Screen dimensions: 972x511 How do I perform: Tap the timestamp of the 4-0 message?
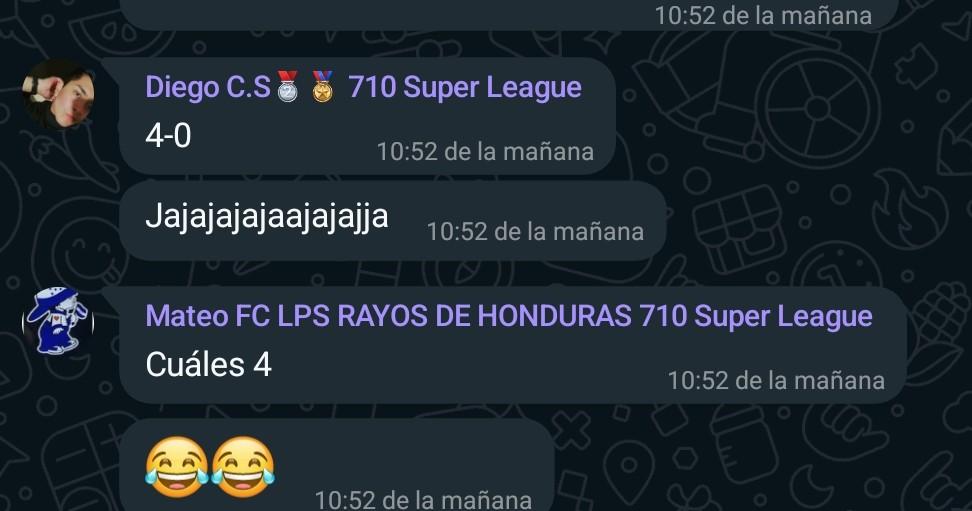coord(485,151)
